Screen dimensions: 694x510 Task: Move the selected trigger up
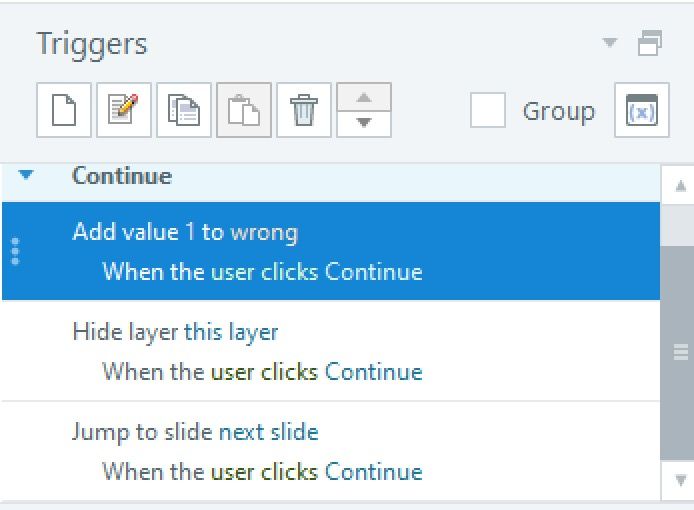364,98
